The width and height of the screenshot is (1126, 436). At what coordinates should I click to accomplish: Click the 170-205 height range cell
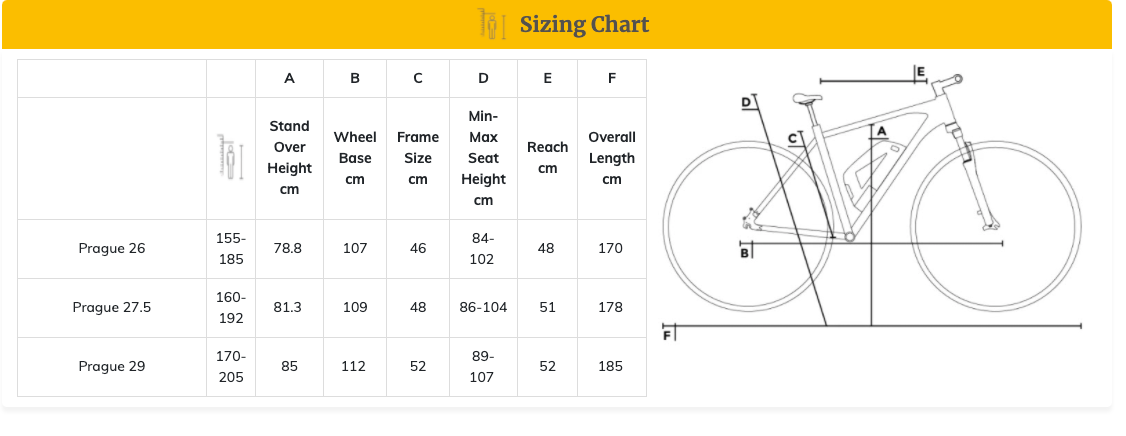pos(231,366)
